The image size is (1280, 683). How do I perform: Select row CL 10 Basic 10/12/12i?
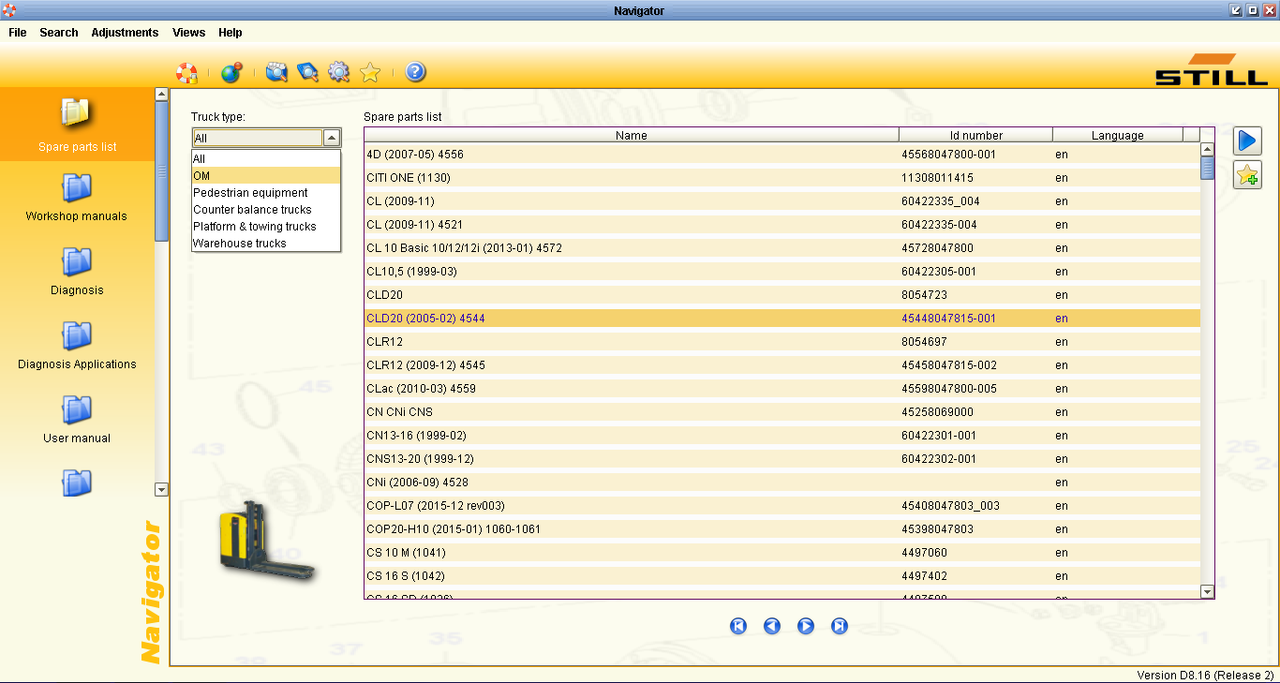tap(782, 248)
